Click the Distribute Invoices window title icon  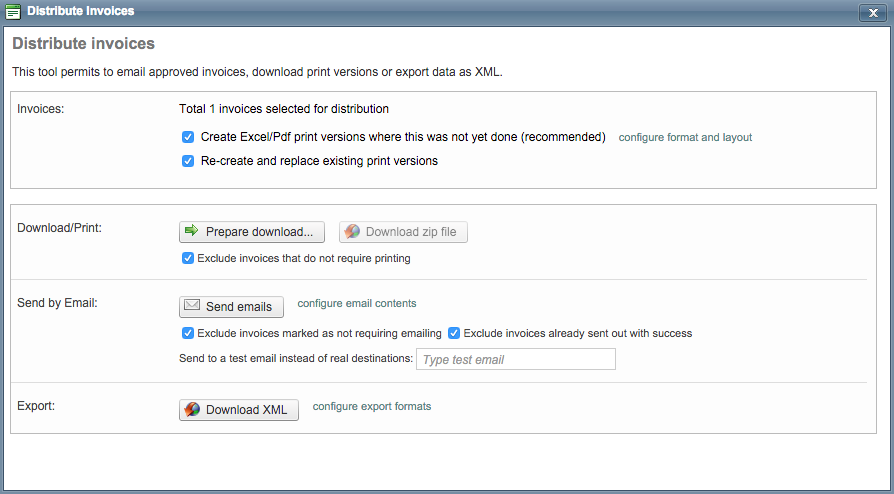(13, 12)
